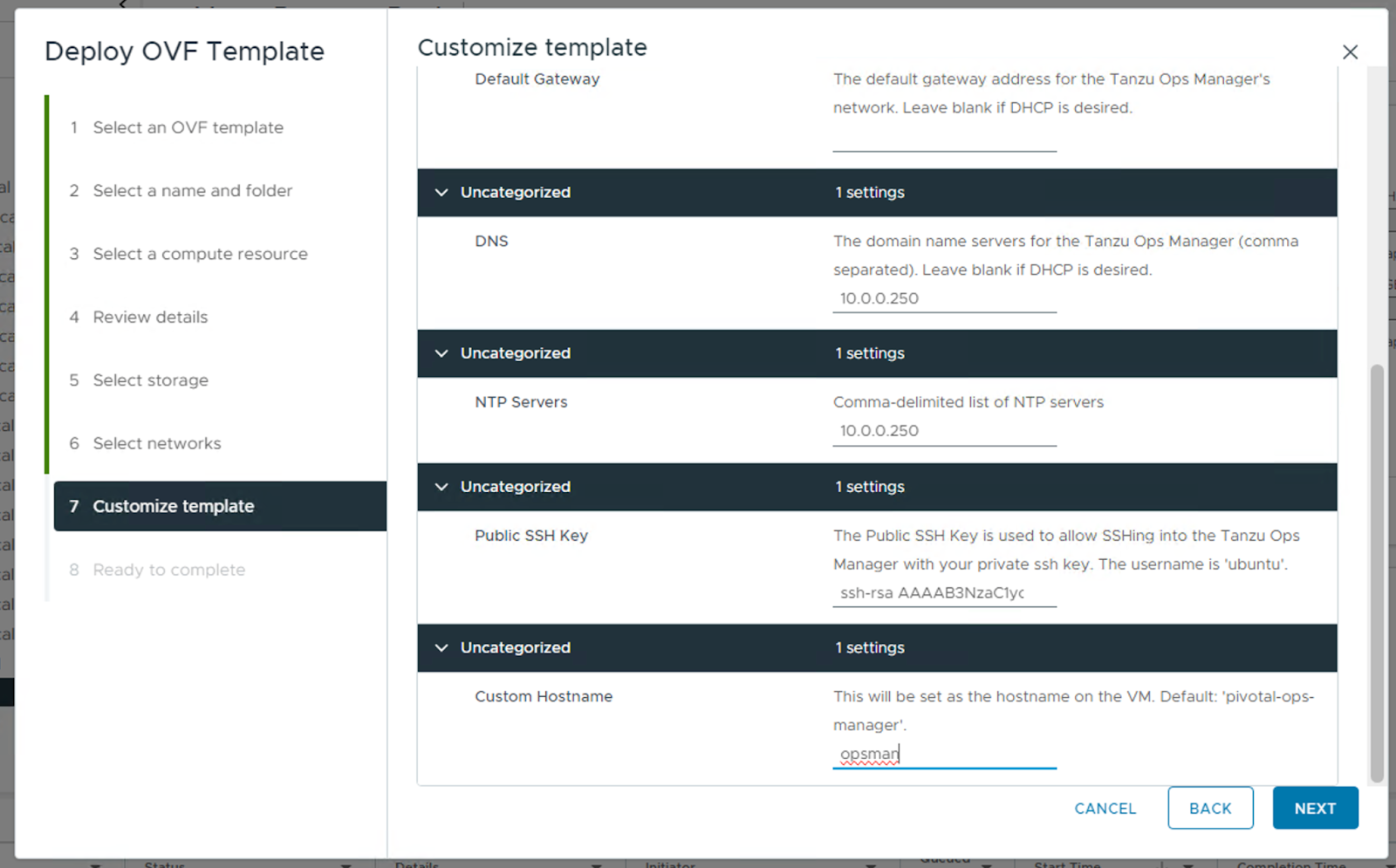Collapse the Uncategorized section above Custom Hostname
Viewport: 1396px width, 868px height.
(441, 648)
